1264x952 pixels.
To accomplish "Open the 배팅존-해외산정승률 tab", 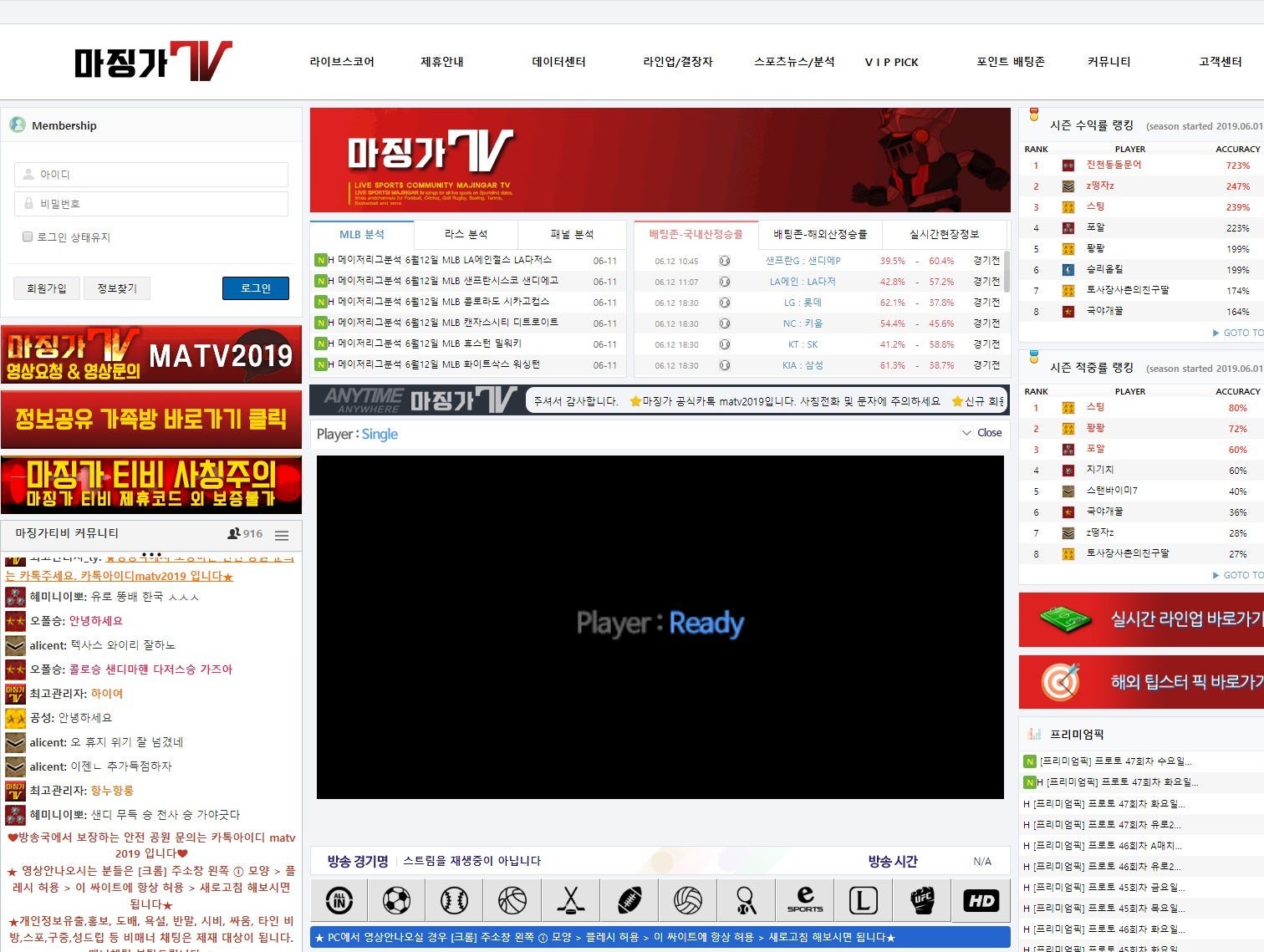I will tap(820, 234).
